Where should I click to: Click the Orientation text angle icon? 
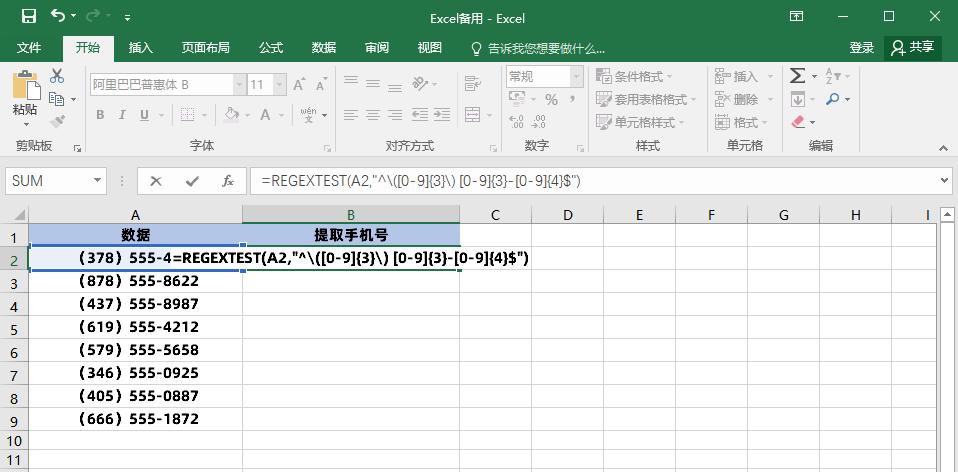coord(420,84)
